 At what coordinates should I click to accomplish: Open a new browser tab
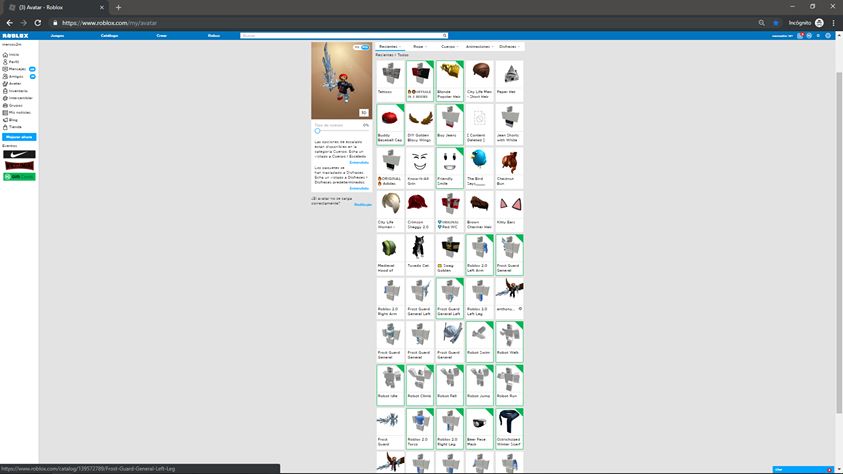(x=118, y=8)
